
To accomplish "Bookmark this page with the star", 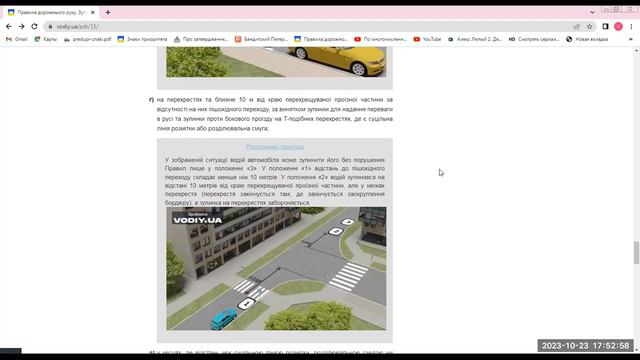I will point(589,27).
